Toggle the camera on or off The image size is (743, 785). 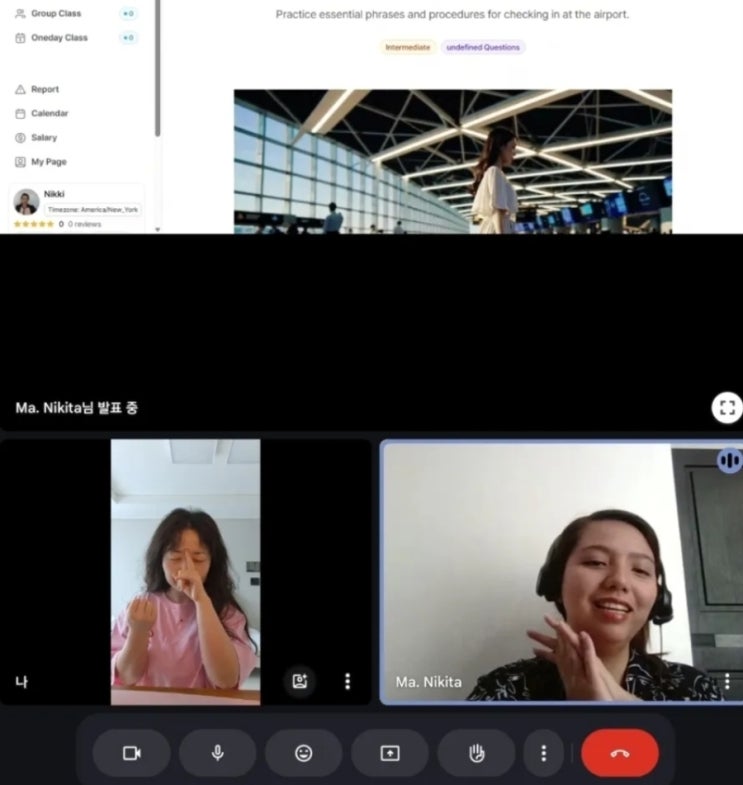(x=132, y=752)
